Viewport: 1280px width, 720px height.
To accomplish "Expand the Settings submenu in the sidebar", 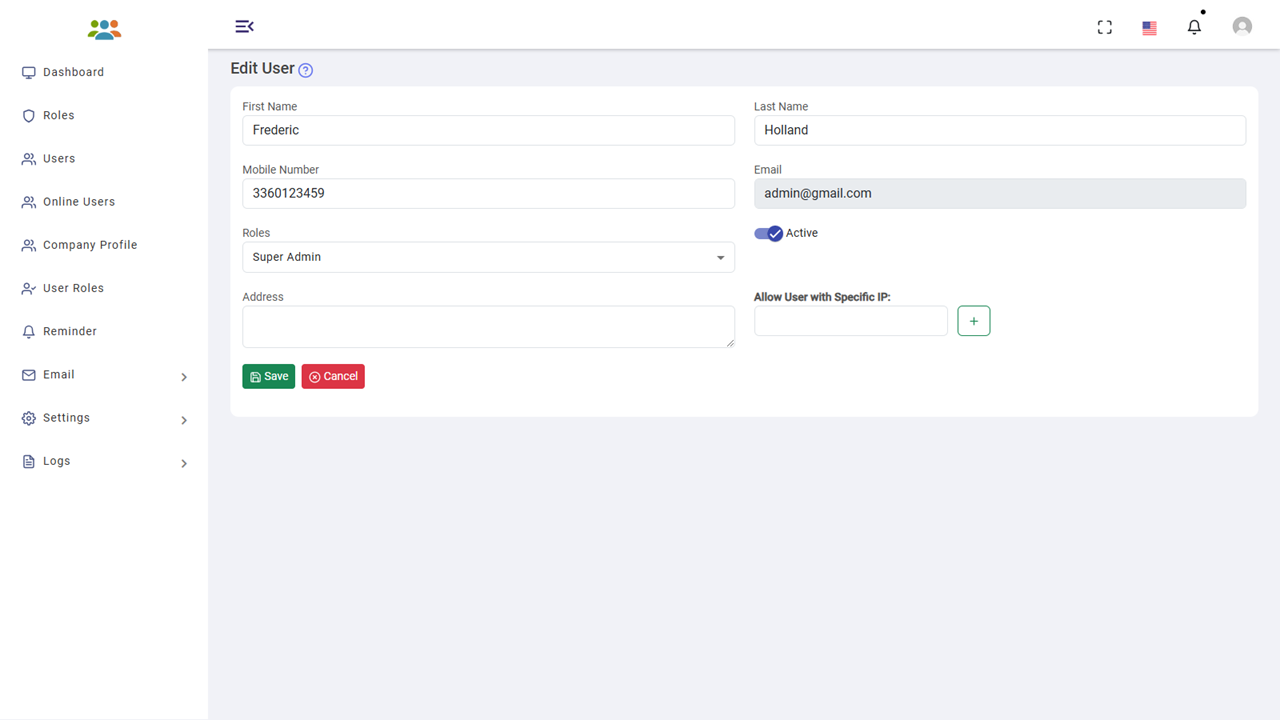I will click(104, 418).
